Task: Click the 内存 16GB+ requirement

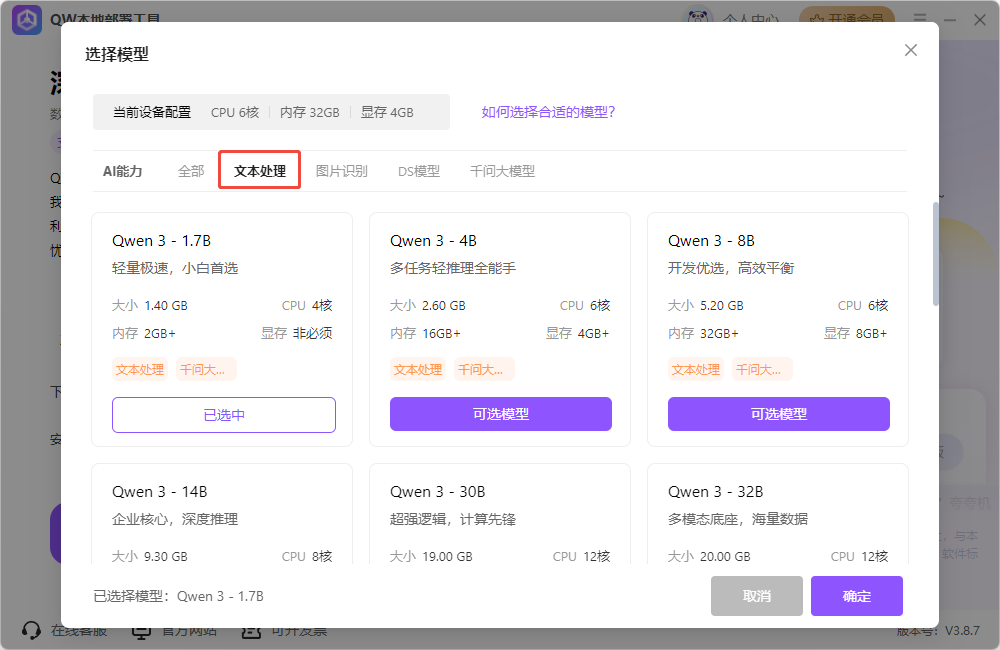Action: (x=425, y=333)
